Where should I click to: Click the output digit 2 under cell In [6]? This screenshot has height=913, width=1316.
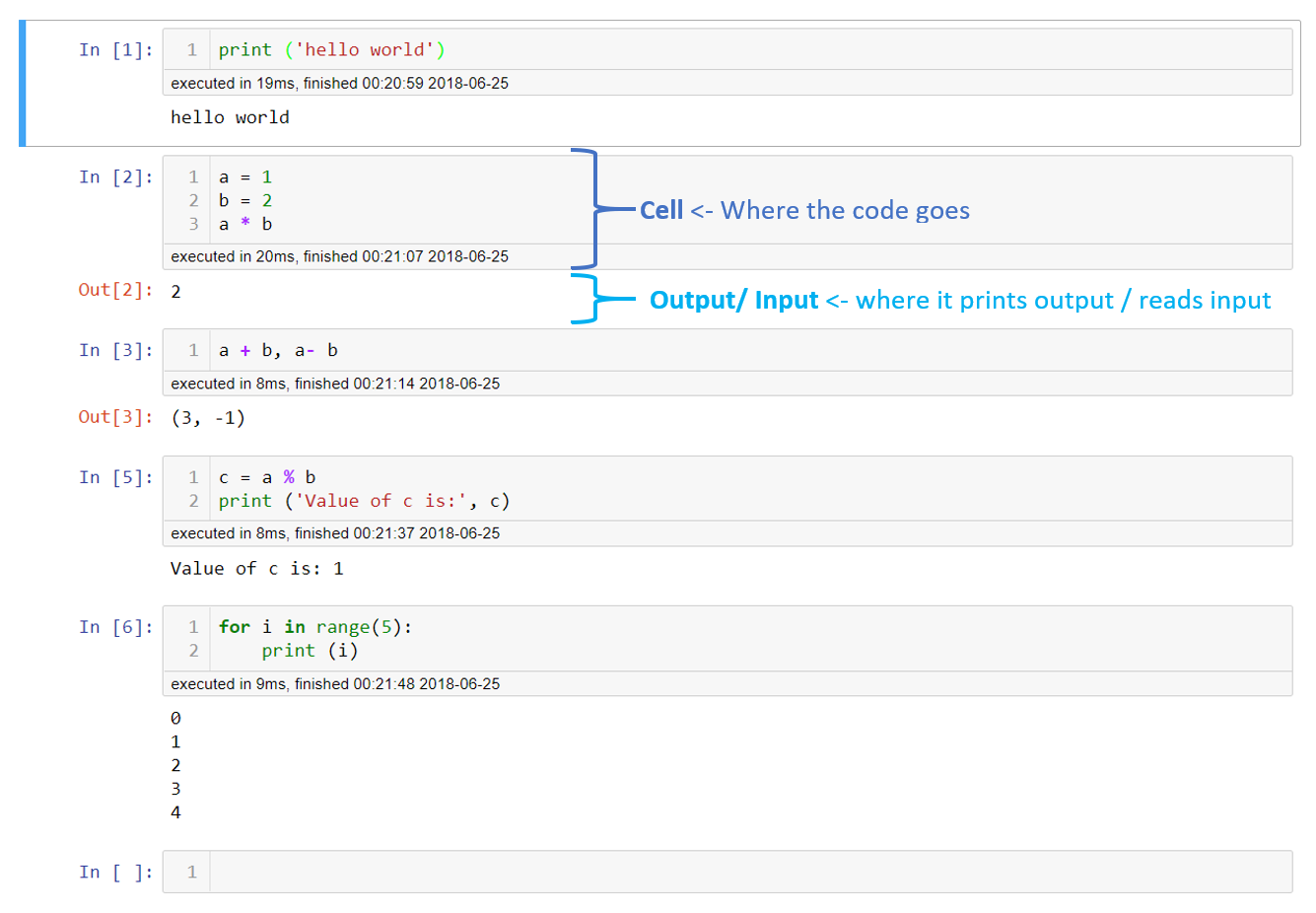pyautogui.click(x=175, y=766)
